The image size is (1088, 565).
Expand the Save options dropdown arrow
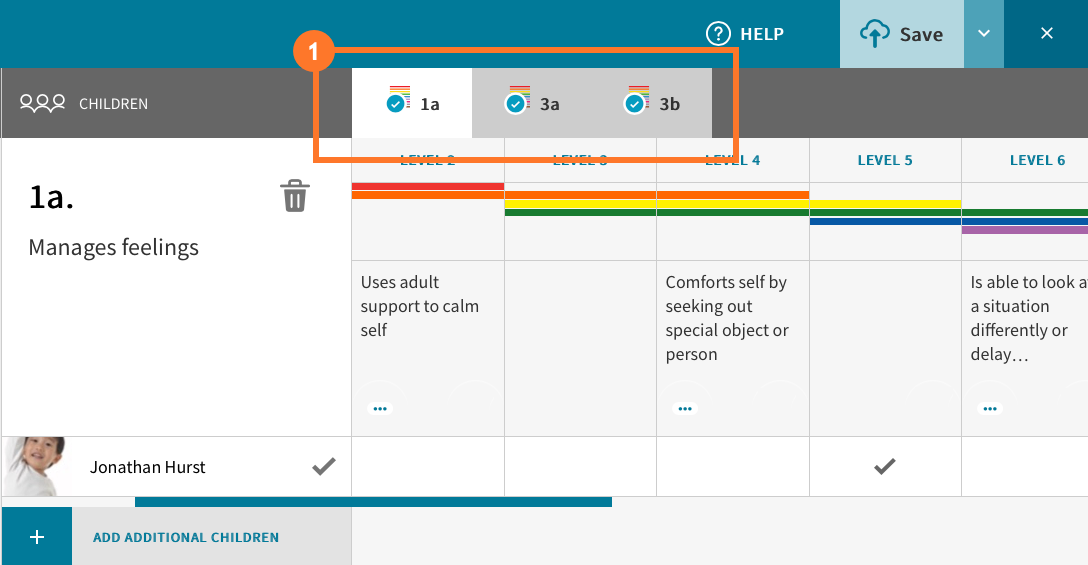click(984, 34)
